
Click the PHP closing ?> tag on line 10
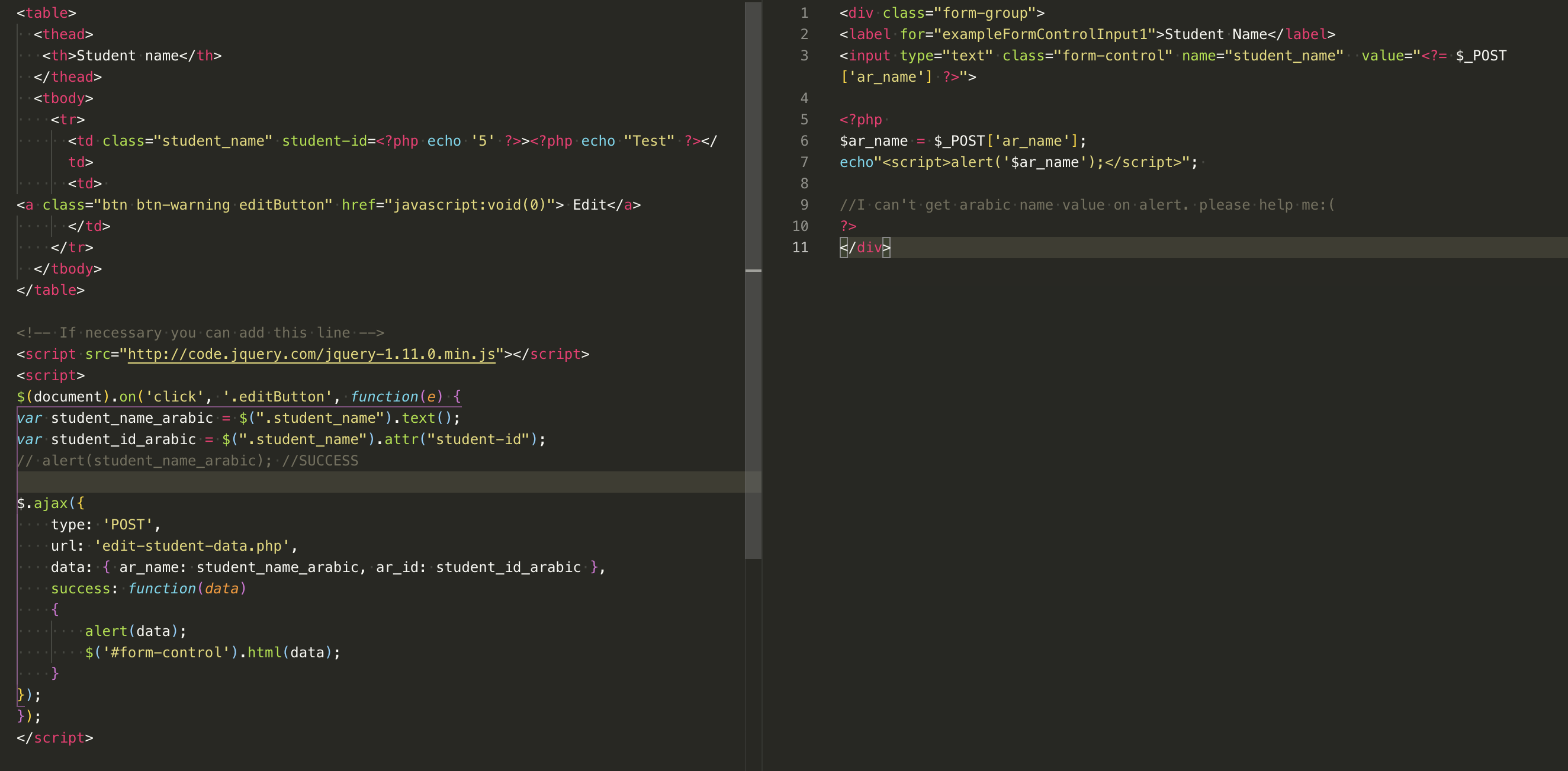(x=848, y=226)
